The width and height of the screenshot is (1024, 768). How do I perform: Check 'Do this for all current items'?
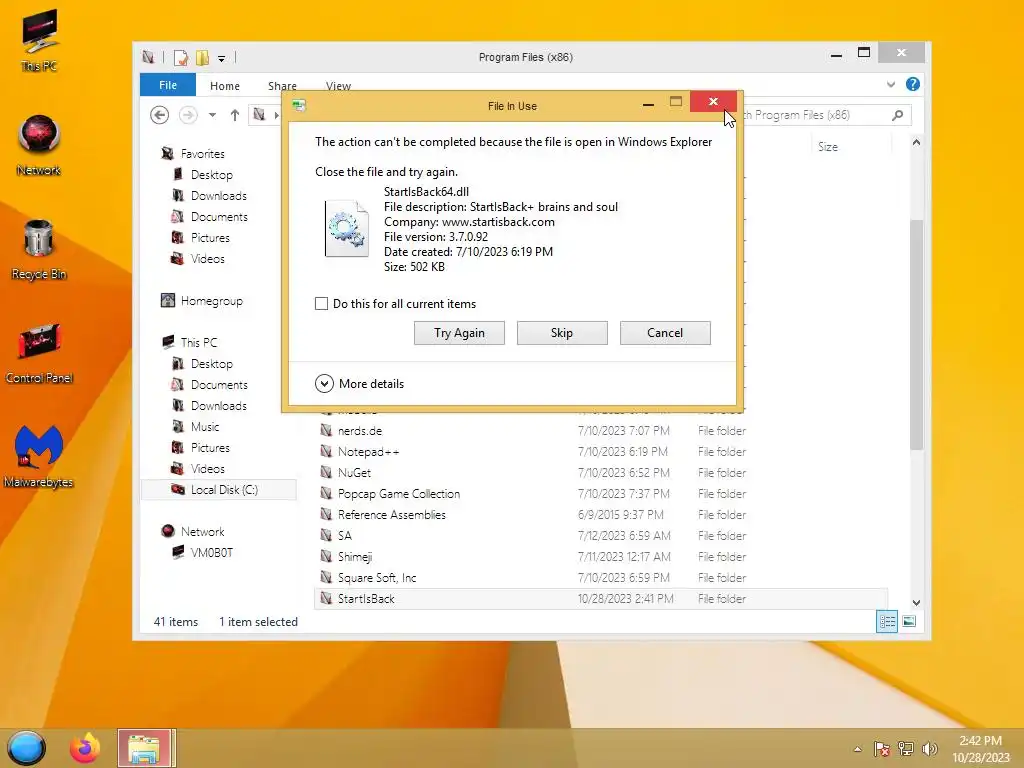coord(321,304)
